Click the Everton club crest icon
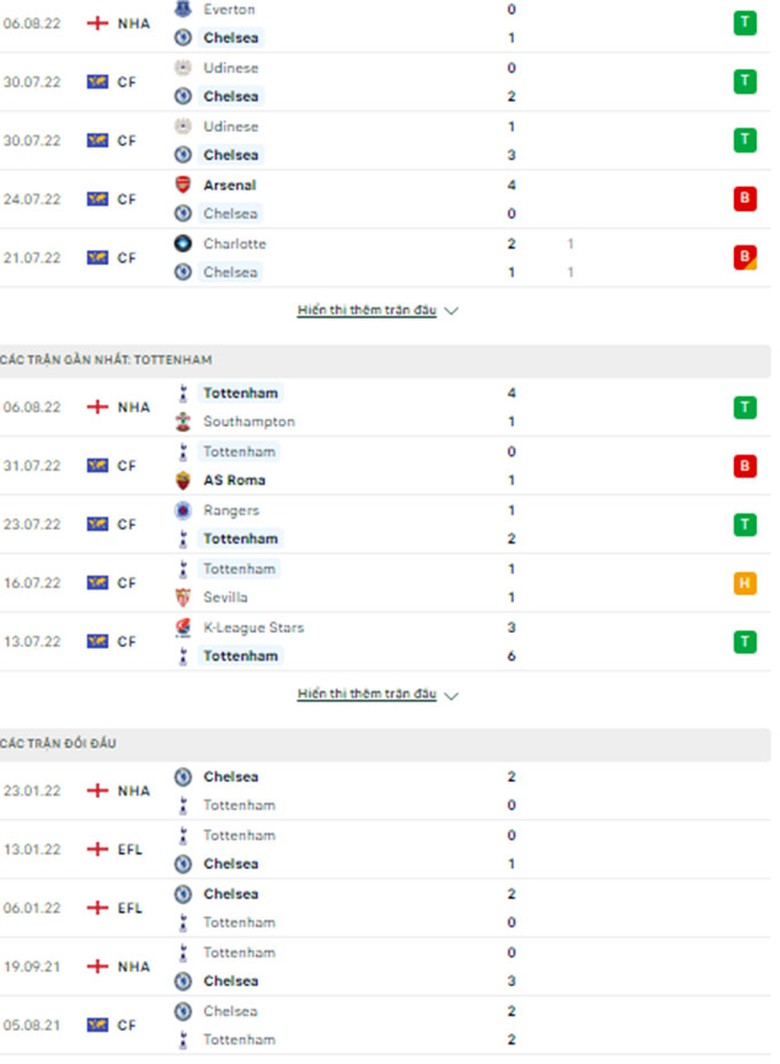Screen dimensions: 780x1064 182,9
